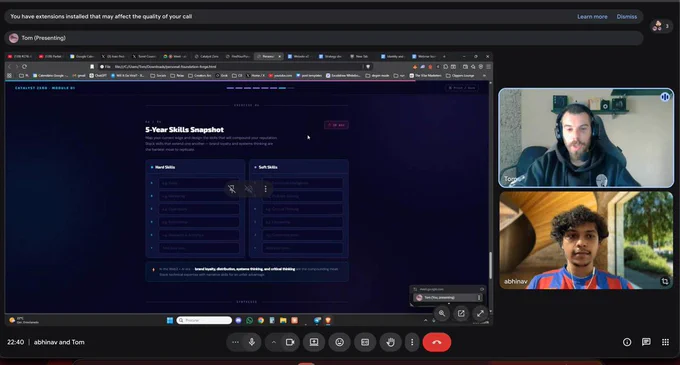Open presentation in a new window icon
This screenshot has width=680, height=365.
[x=461, y=313]
